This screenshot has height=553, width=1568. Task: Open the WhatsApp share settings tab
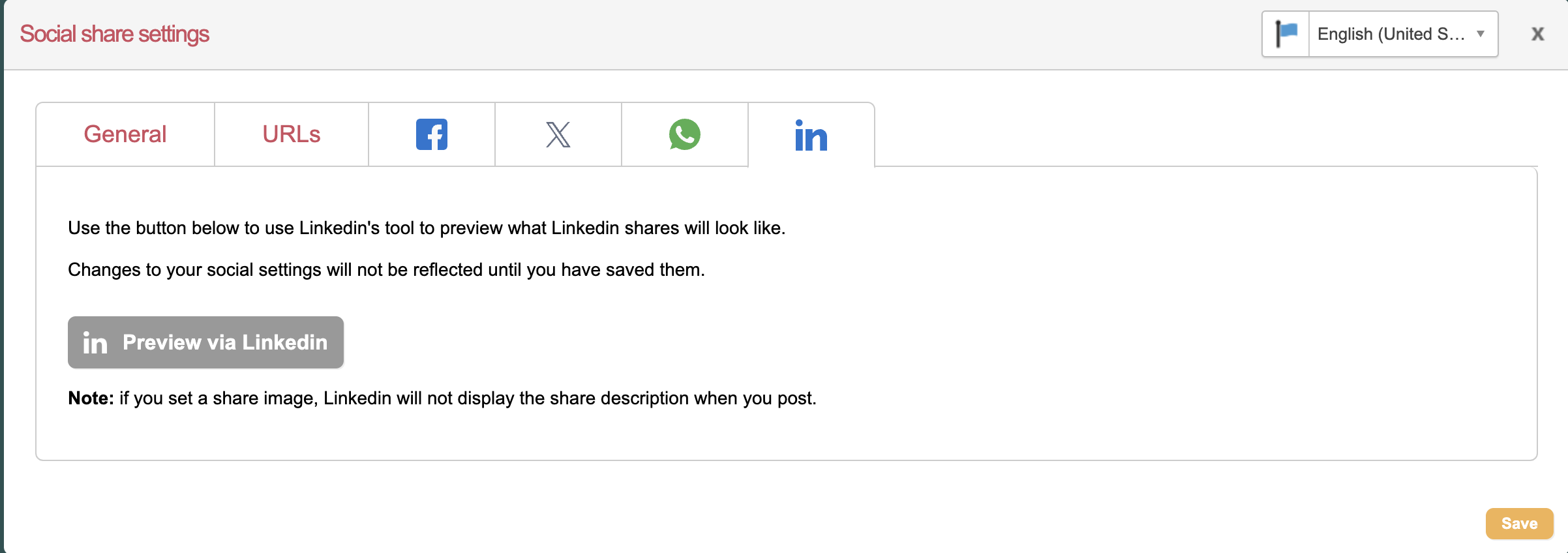(685, 134)
